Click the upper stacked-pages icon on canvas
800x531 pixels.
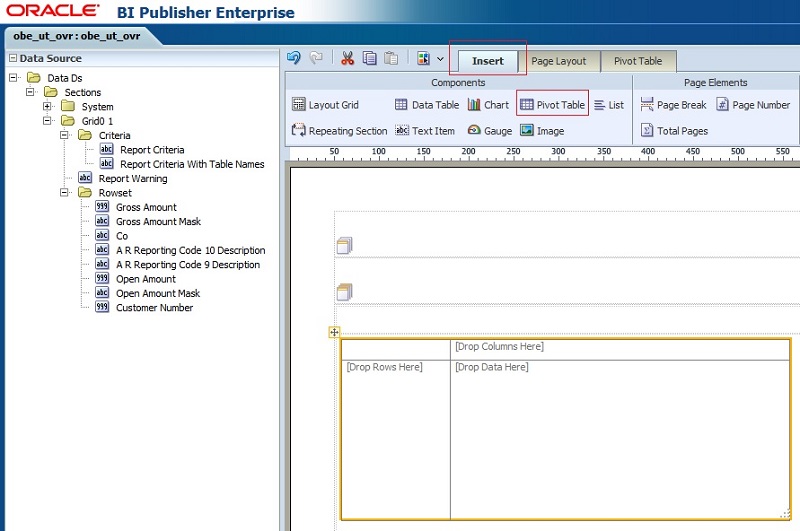coord(344,245)
